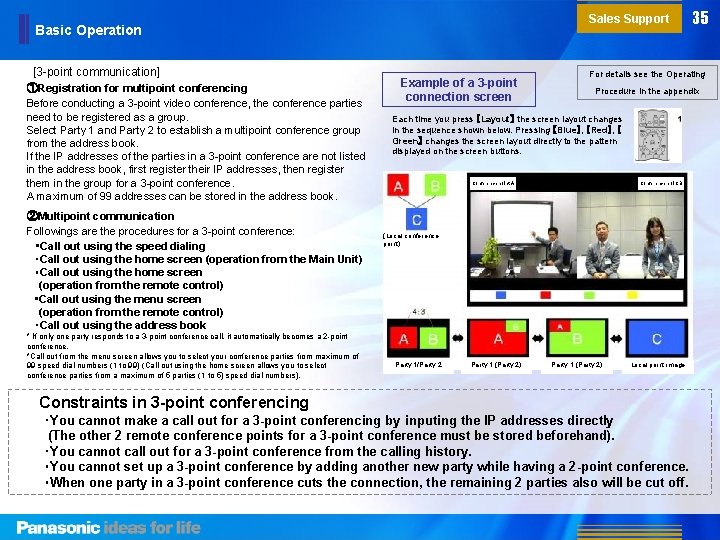Select bullet Call out using the address book
The image size is (720, 540).
(121, 326)
